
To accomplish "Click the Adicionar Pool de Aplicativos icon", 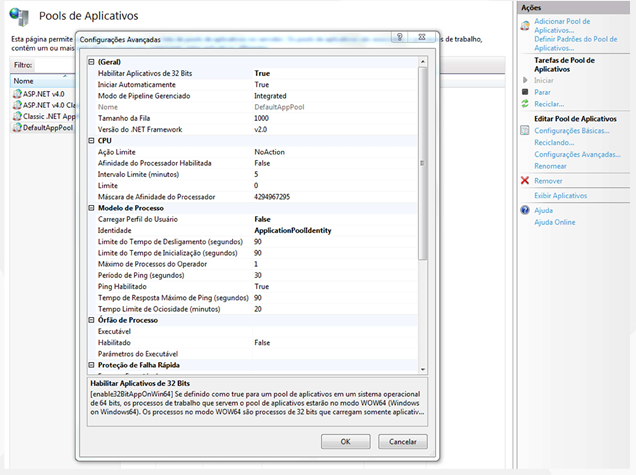I will pyautogui.click(x=525, y=26).
